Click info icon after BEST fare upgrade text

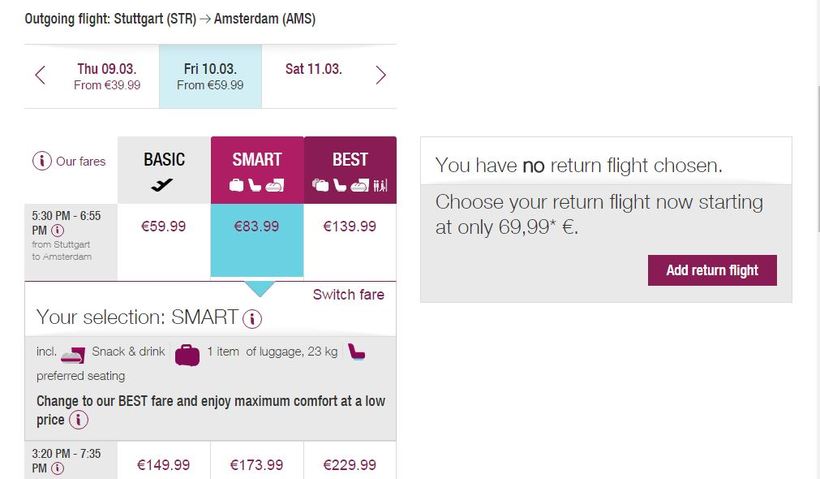78,420
